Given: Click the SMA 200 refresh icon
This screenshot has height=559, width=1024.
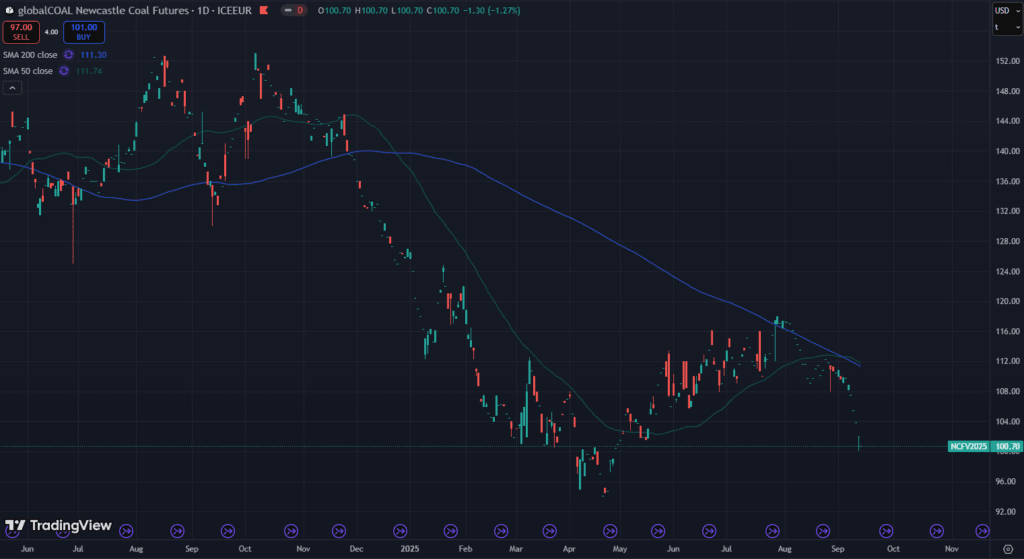Looking at the screenshot, I should [x=69, y=55].
